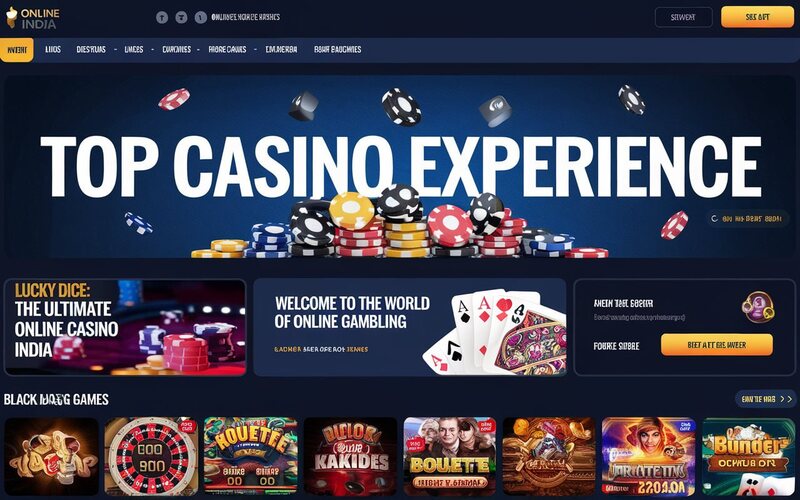800x500 pixels.
Task: Open the Kakides game thumbnail
Action: pos(350,456)
